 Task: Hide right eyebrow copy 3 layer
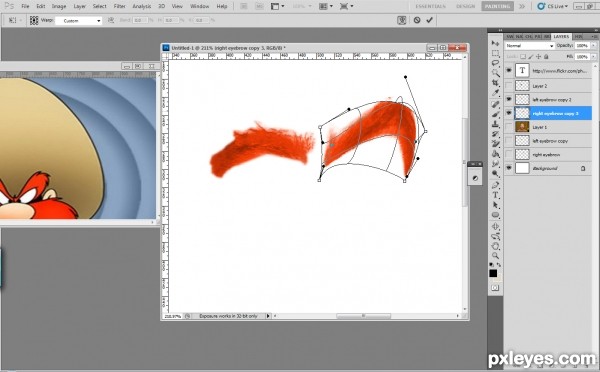point(509,113)
